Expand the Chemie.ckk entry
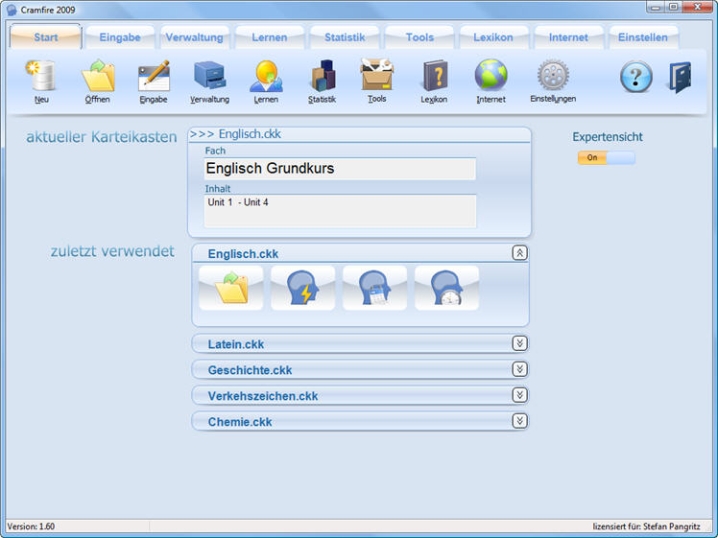Screen dimensions: 718x538 tap(519, 421)
